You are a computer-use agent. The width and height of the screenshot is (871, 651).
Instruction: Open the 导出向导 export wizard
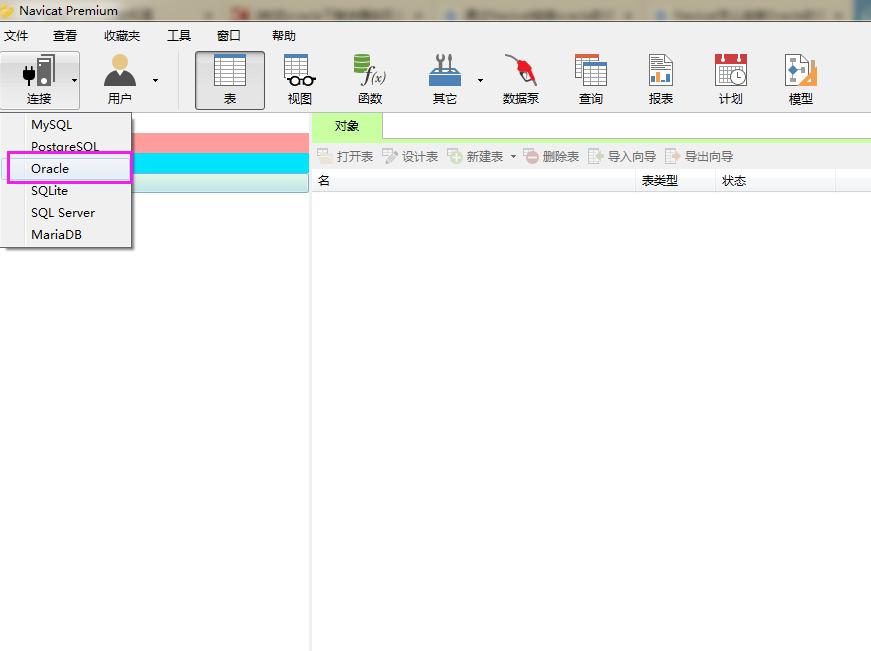pos(699,157)
